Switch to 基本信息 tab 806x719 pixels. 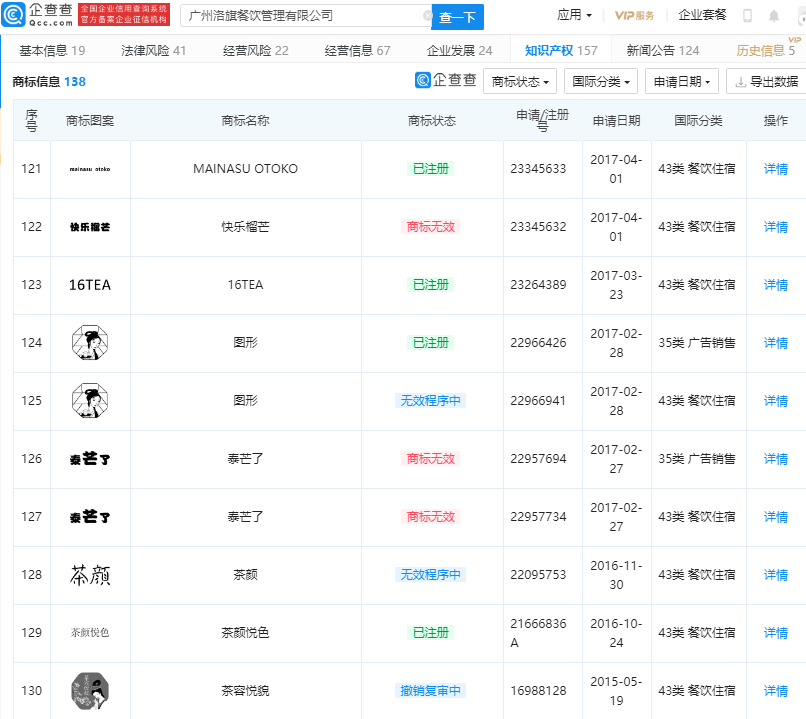[x=52, y=50]
